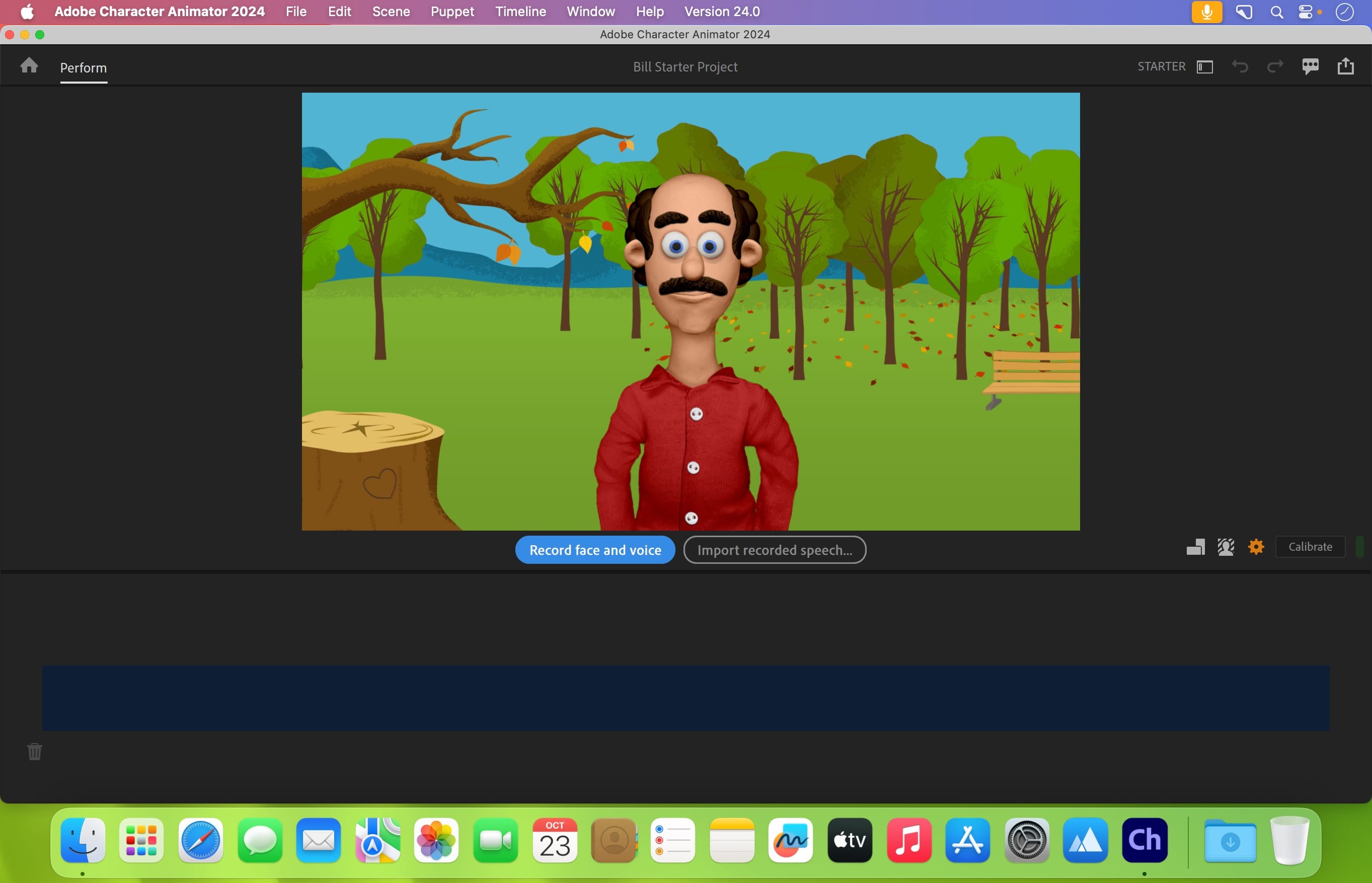
Task: Click Import recorded speech button
Action: click(x=774, y=550)
